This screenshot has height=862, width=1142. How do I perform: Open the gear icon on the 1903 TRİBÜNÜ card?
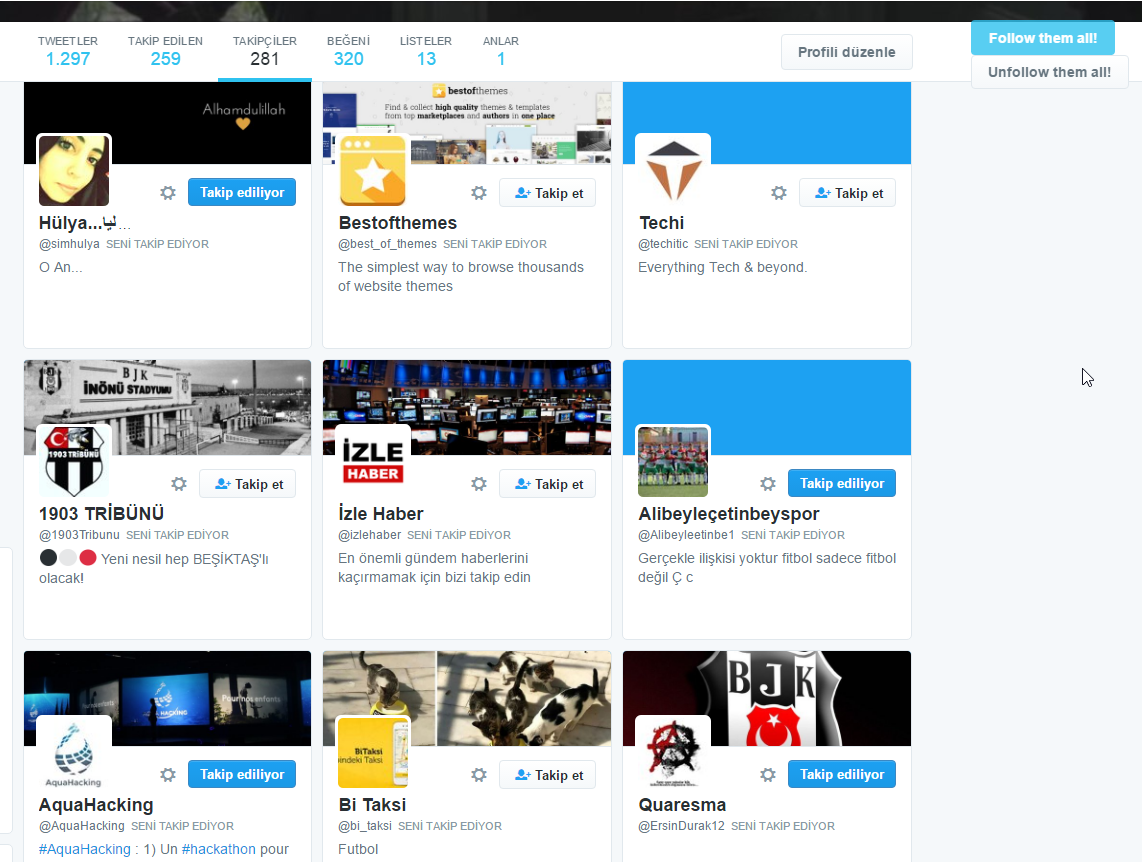coord(179,483)
